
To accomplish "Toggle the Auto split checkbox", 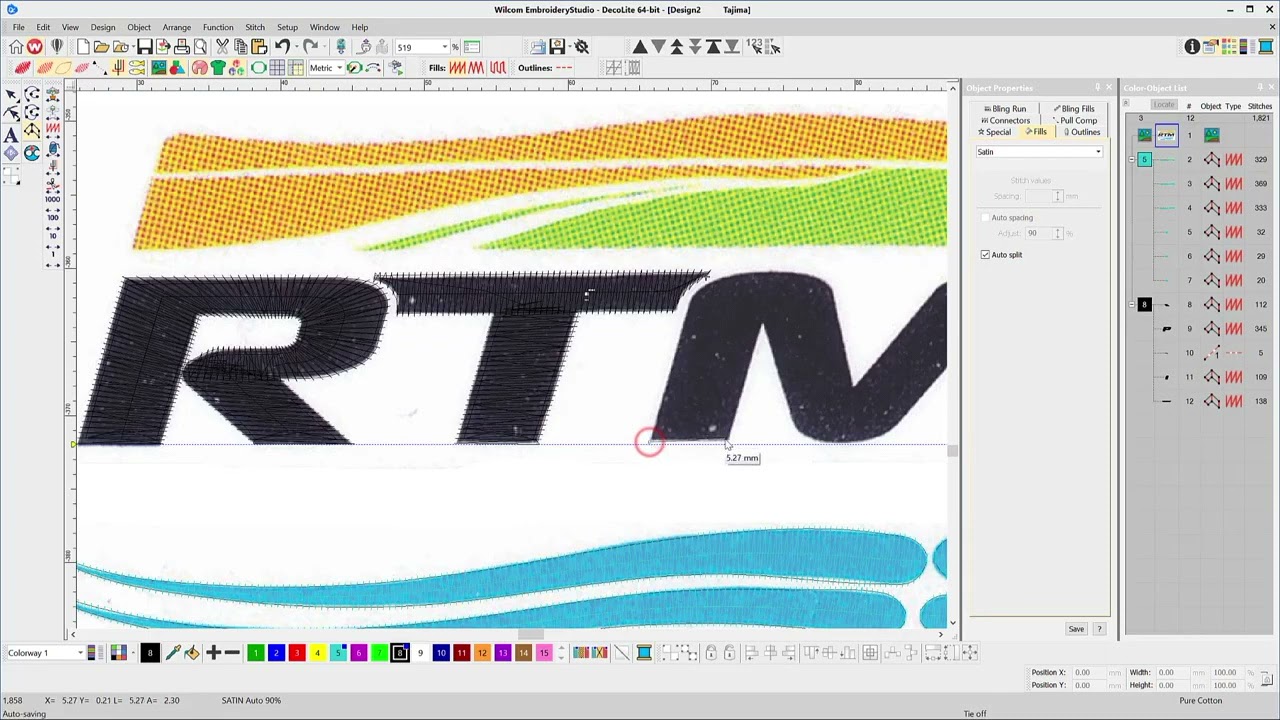I will point(985,255).
